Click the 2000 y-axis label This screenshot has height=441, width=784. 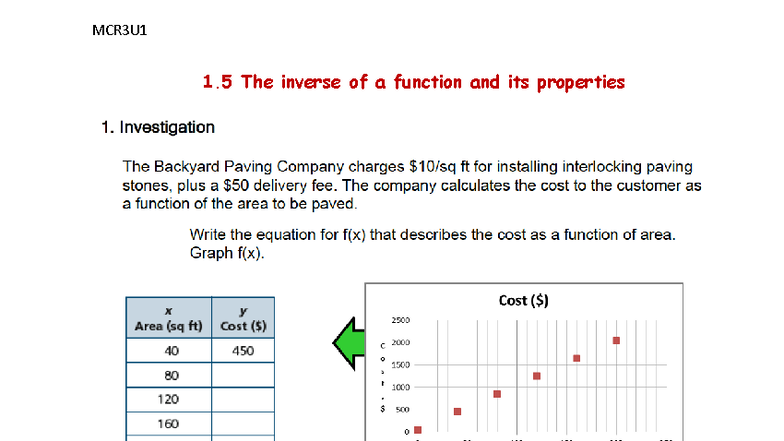tap(400, 342)
